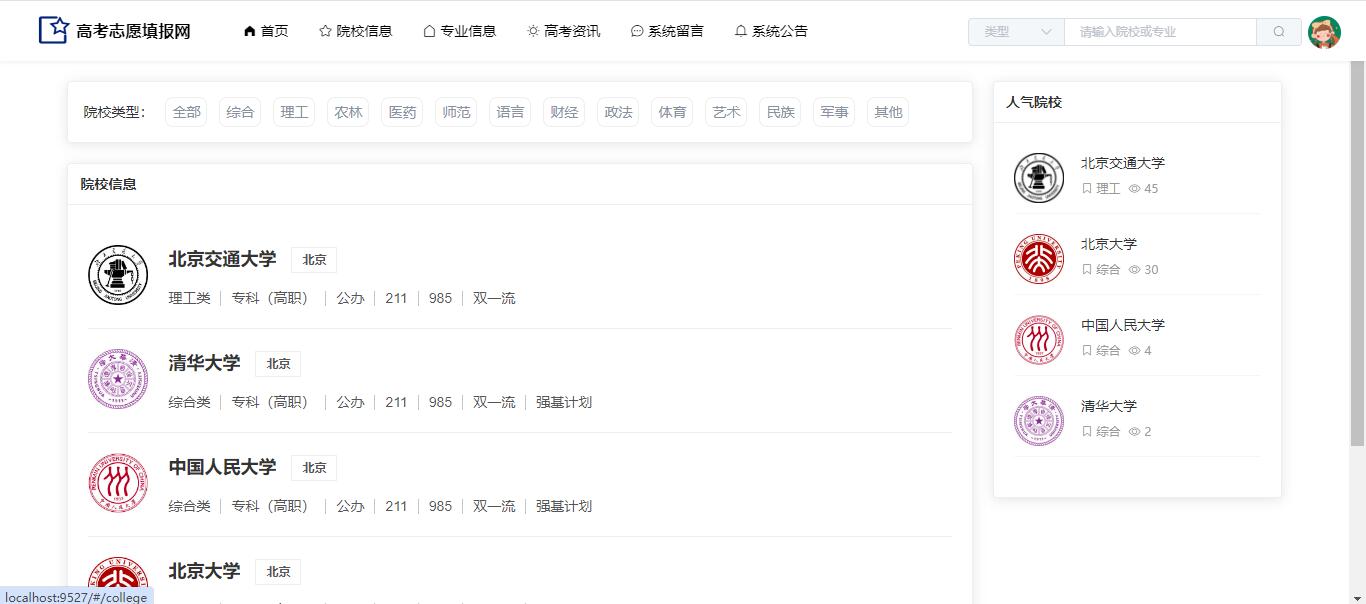Click 双一流 label under 北京交通大学
Screen dimensions: 1366x604
(494, 298)
